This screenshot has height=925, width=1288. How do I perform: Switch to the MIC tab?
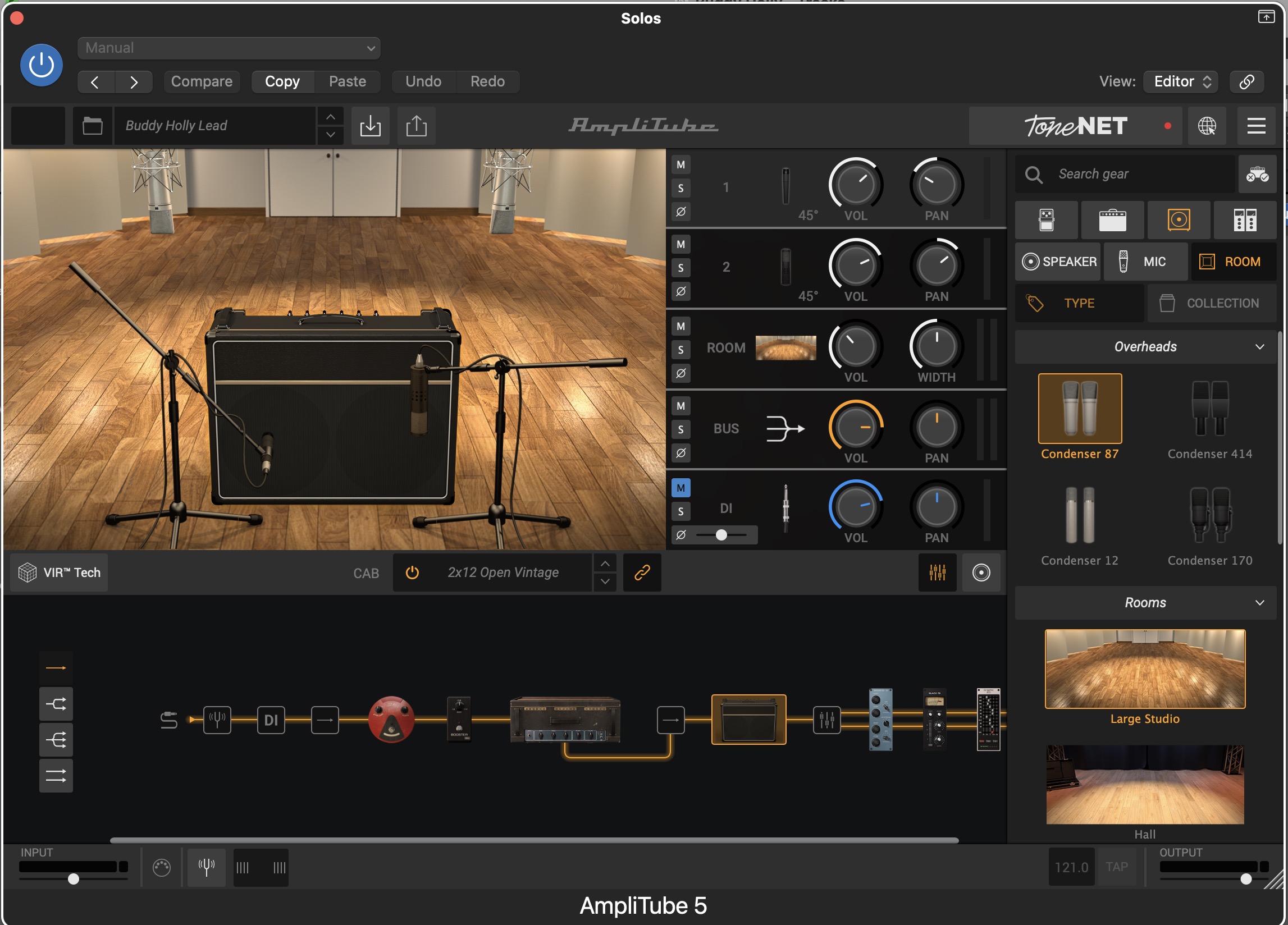click(x=1145, y=262)
